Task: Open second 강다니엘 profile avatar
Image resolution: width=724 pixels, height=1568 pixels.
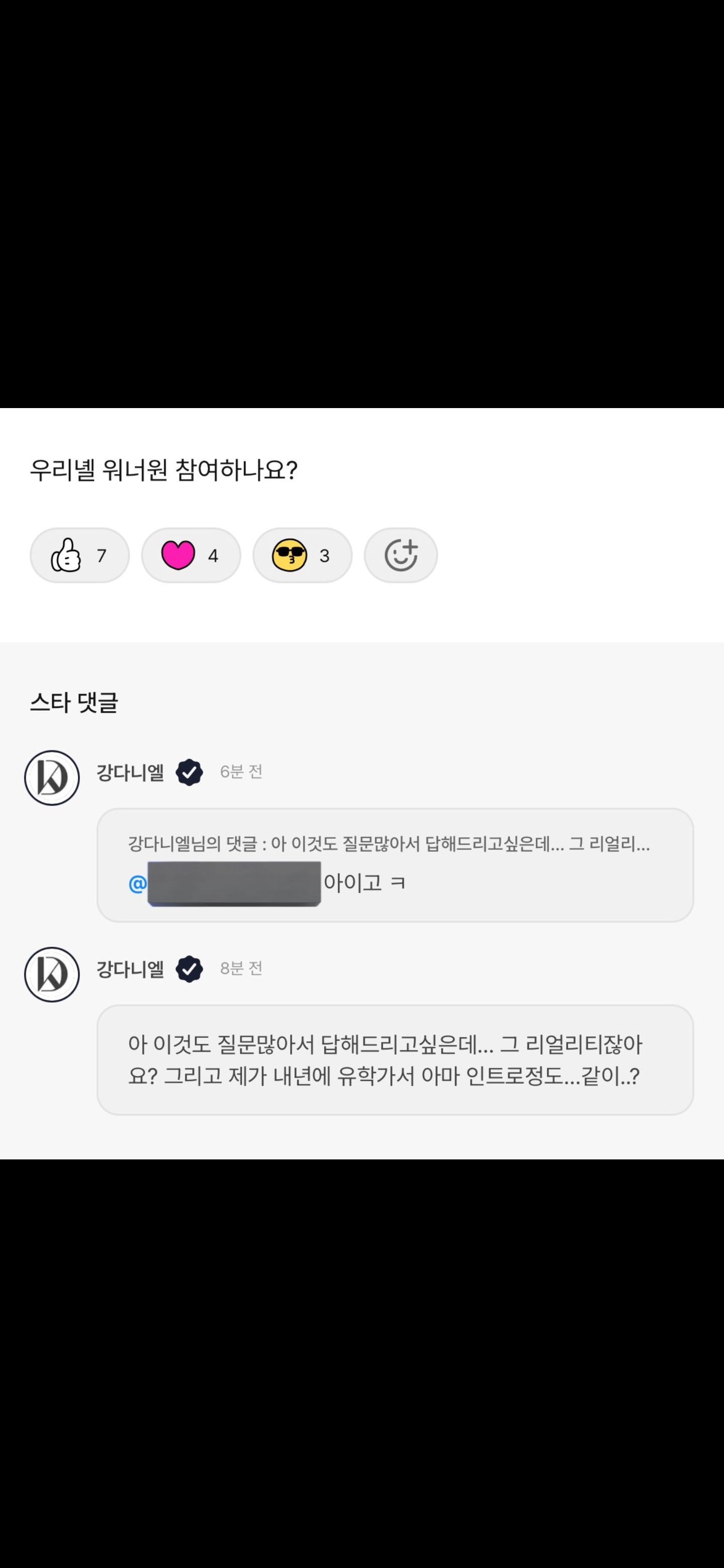Action: click(x=52, y=974)
